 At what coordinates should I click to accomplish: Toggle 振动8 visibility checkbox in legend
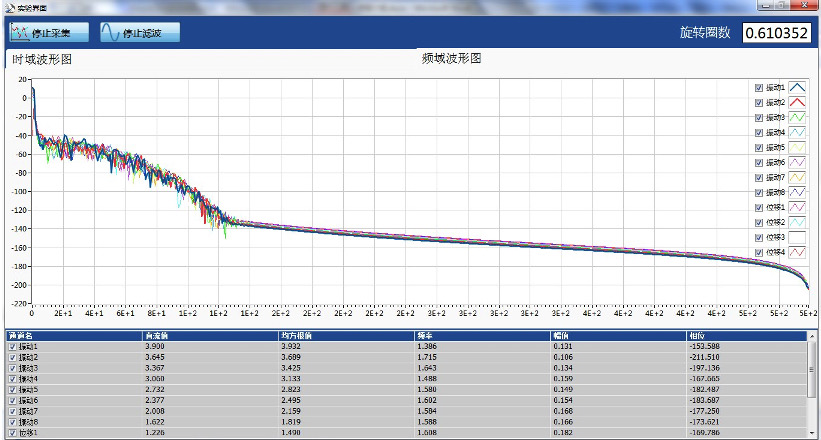tap(759, 192)
